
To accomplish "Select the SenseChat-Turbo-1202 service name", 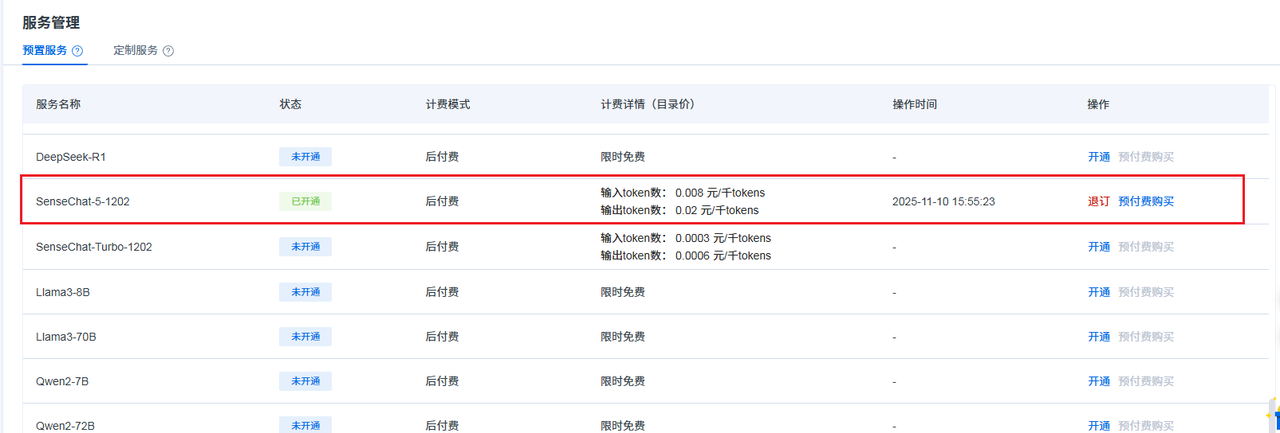I will (94, 247).
